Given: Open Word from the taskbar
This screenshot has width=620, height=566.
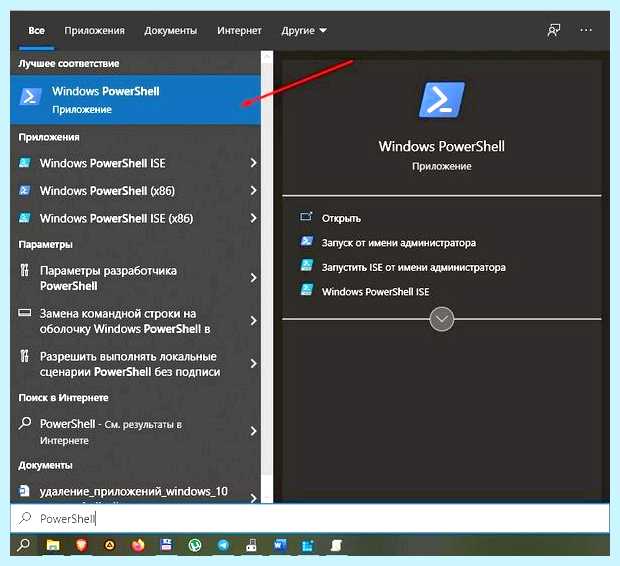Looking at the screenshot, I should tap(280, 545).
